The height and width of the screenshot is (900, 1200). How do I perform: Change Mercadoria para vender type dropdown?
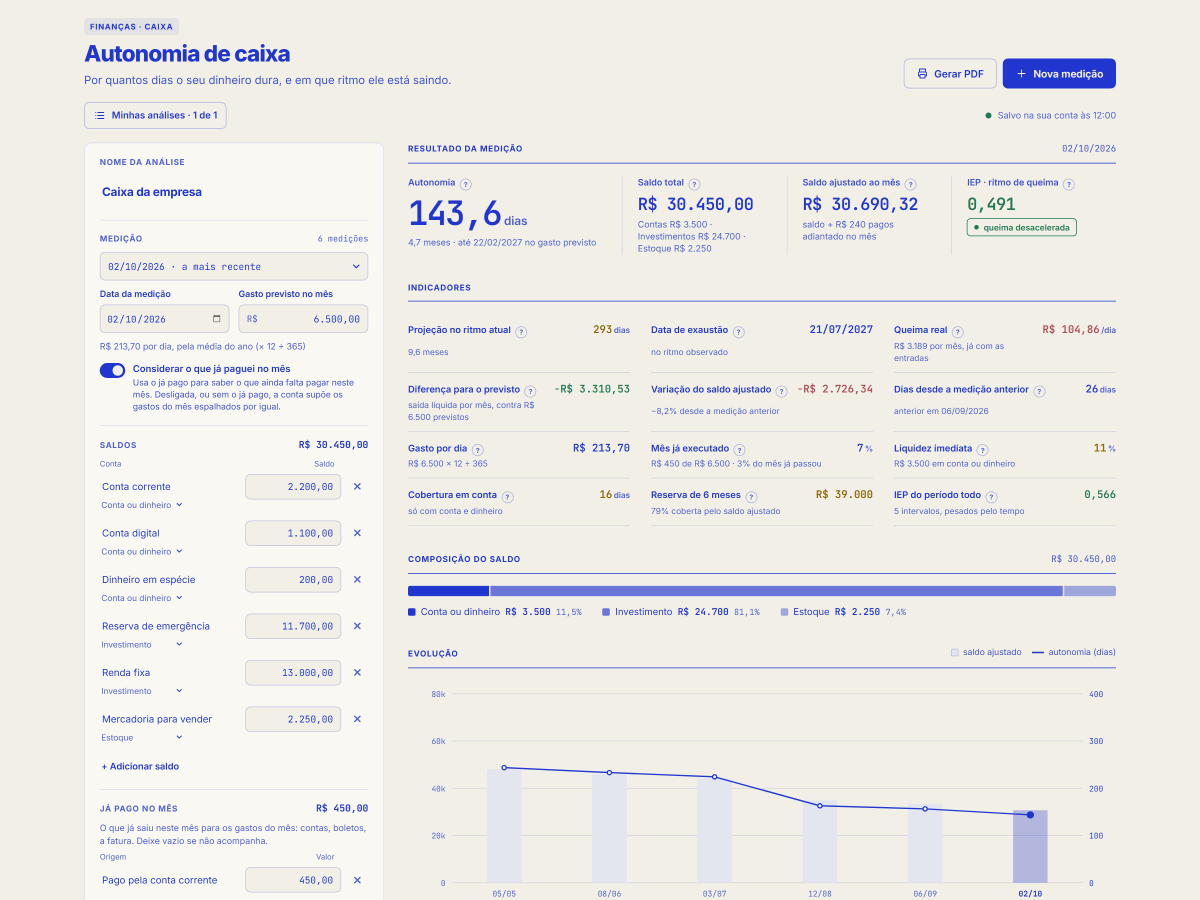(143, 738)
